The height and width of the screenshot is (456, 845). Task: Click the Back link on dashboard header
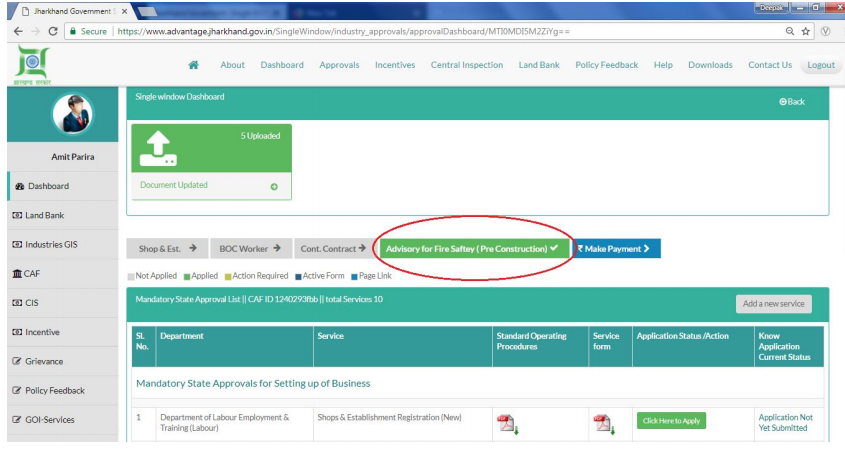tap(792, 101)
